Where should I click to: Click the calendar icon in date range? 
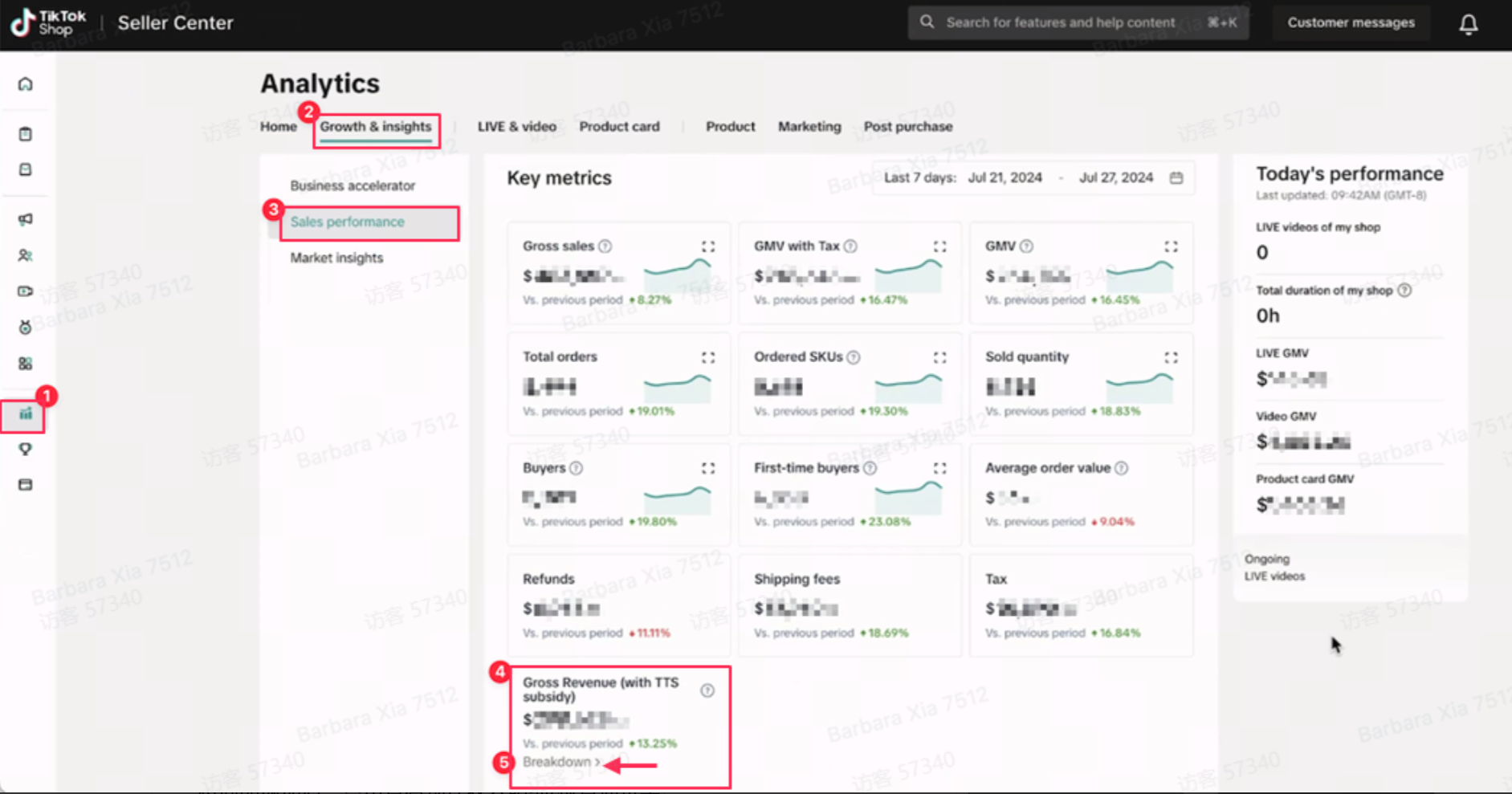1176,178
